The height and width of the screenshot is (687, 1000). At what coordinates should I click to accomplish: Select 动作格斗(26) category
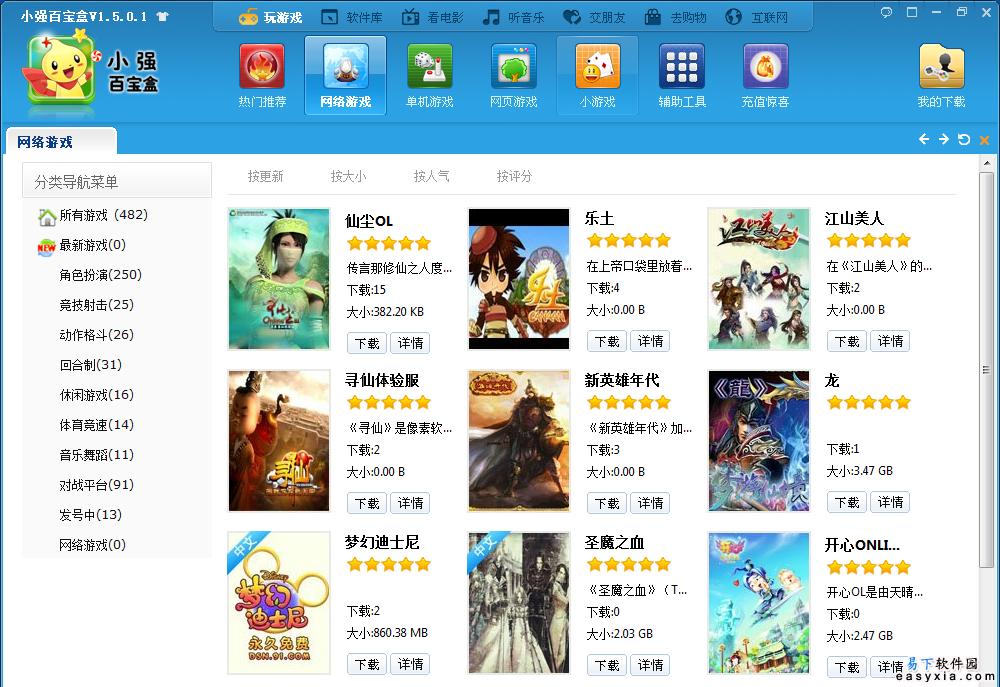(96, 335)
